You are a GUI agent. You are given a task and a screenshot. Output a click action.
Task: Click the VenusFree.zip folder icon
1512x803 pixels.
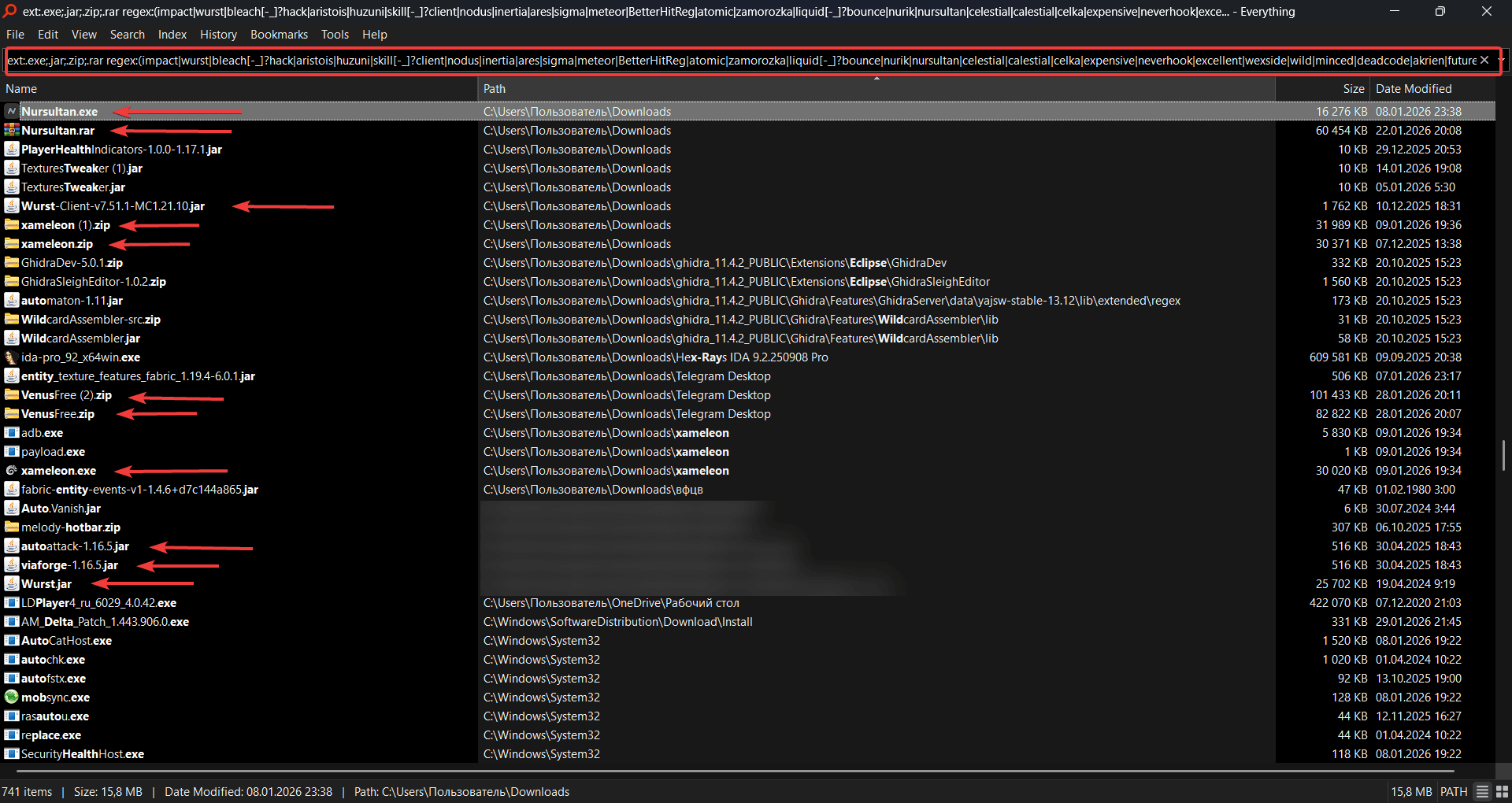(12, 414)
